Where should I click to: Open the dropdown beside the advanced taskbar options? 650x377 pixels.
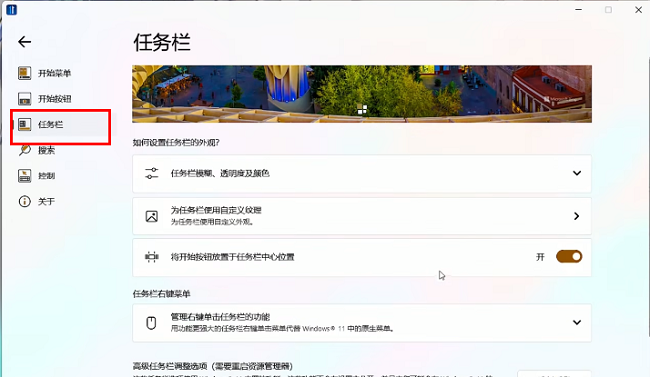(x=554, y=374)
